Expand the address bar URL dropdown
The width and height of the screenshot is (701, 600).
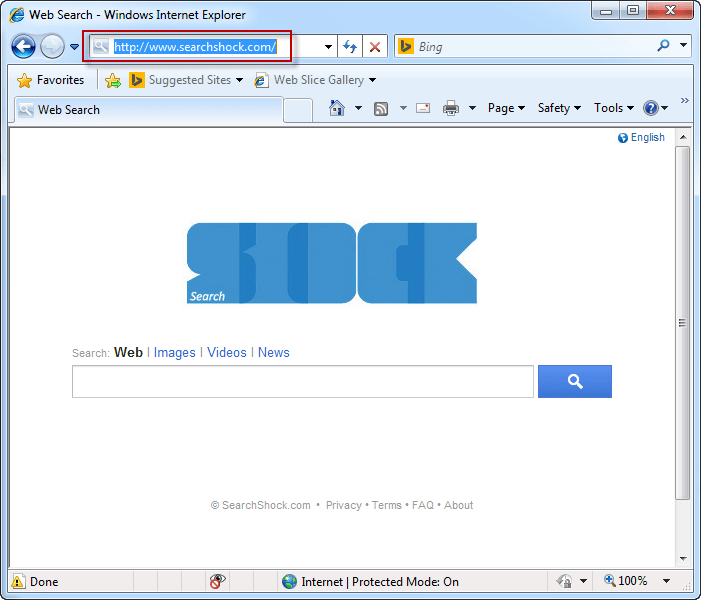(328, 46)
